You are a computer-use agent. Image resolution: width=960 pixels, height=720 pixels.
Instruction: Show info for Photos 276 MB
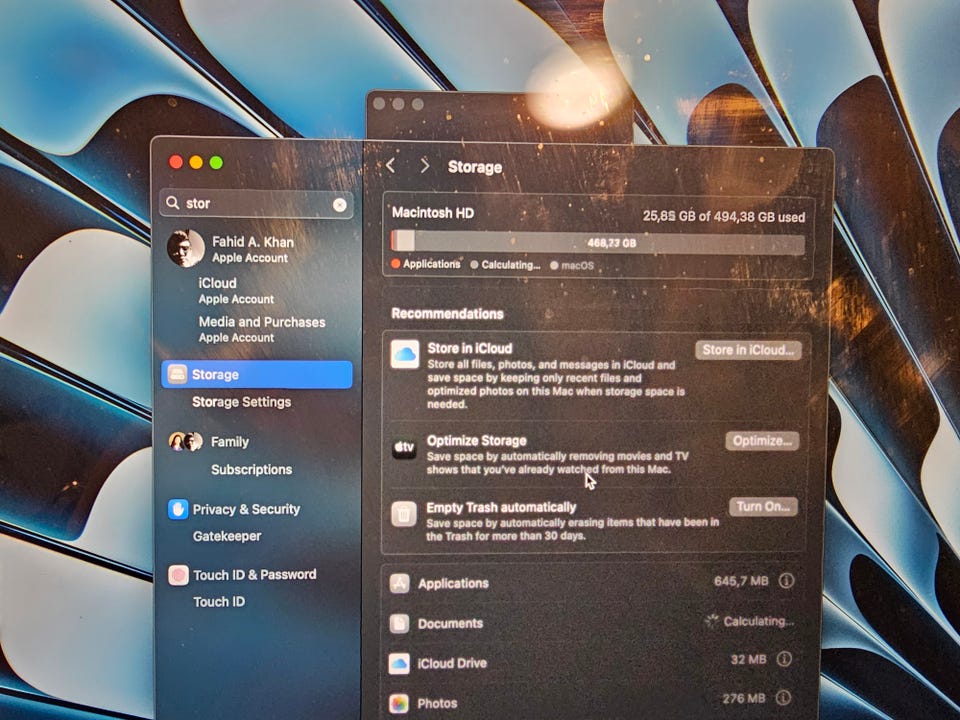tap(783, 698)
